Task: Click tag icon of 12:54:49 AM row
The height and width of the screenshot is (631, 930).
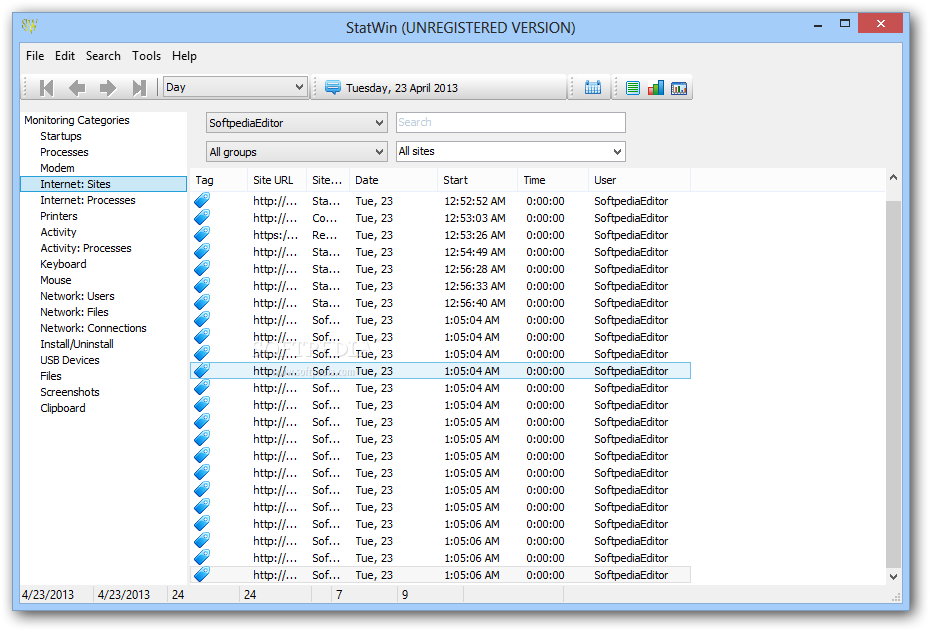Action: (202, 251)
